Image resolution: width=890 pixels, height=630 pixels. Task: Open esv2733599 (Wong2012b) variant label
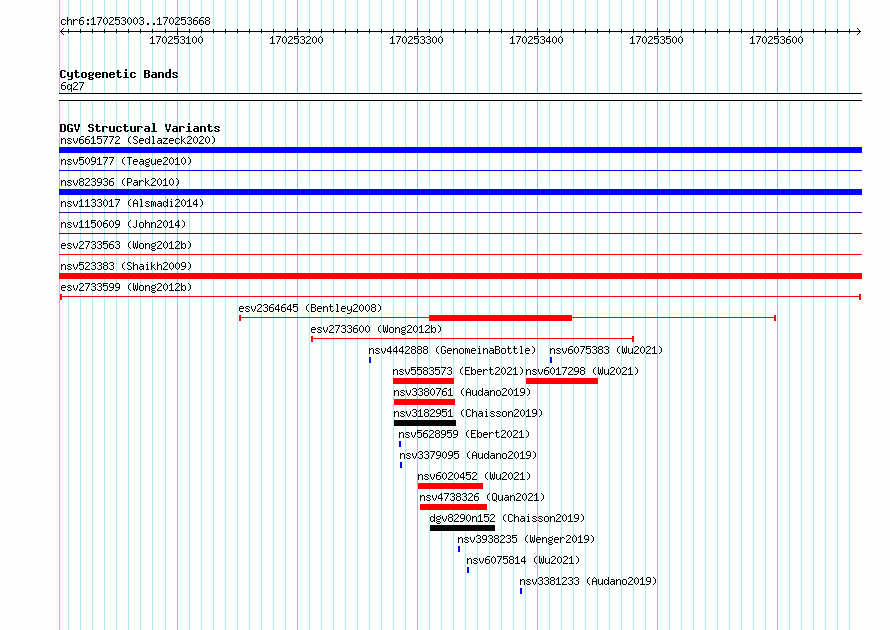126,287
